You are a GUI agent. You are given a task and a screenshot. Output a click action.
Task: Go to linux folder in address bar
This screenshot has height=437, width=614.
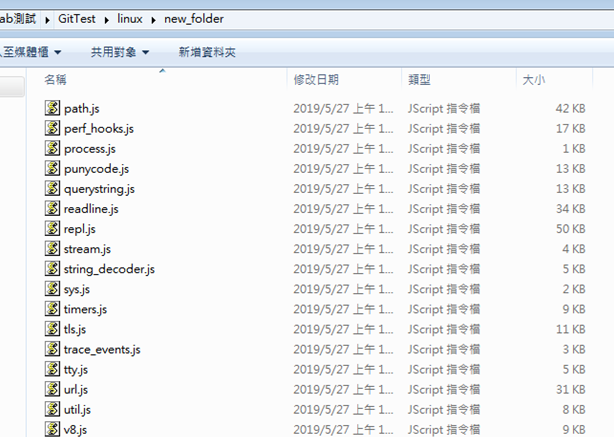tap(126, 18)
